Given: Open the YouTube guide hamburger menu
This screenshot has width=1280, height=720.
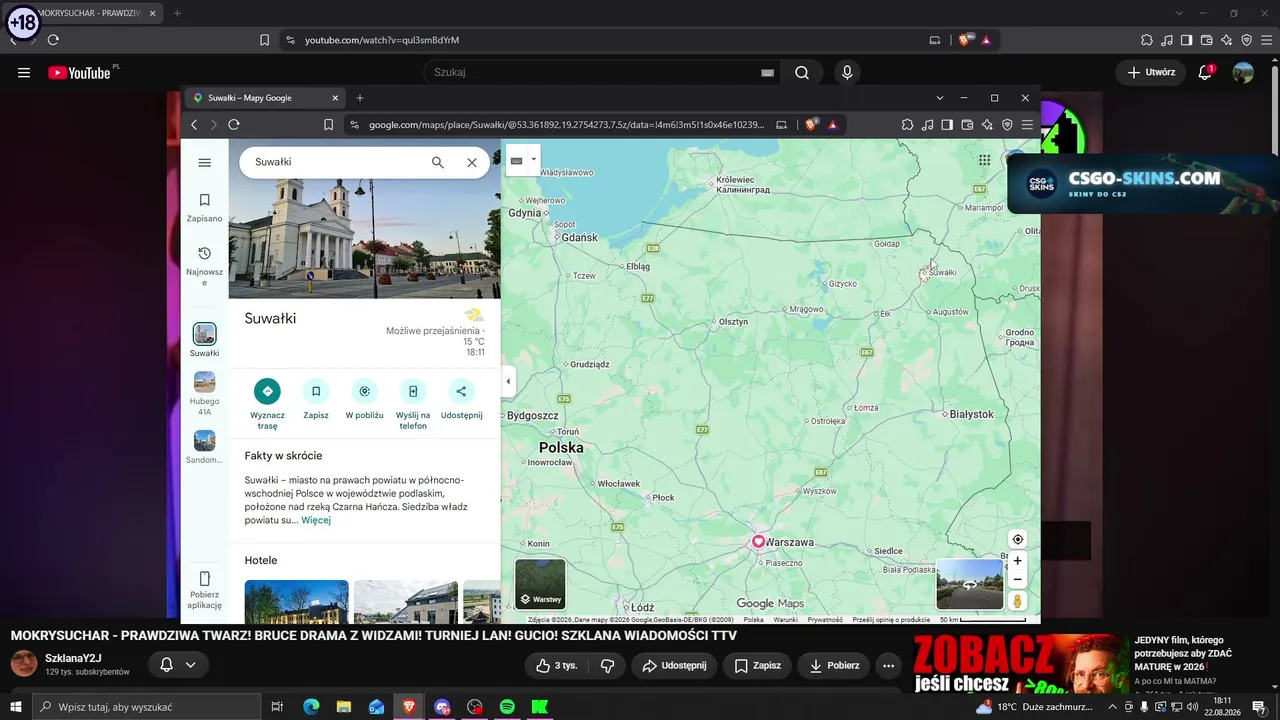Looking at the screenshot, I should click(x=24, y=72).
